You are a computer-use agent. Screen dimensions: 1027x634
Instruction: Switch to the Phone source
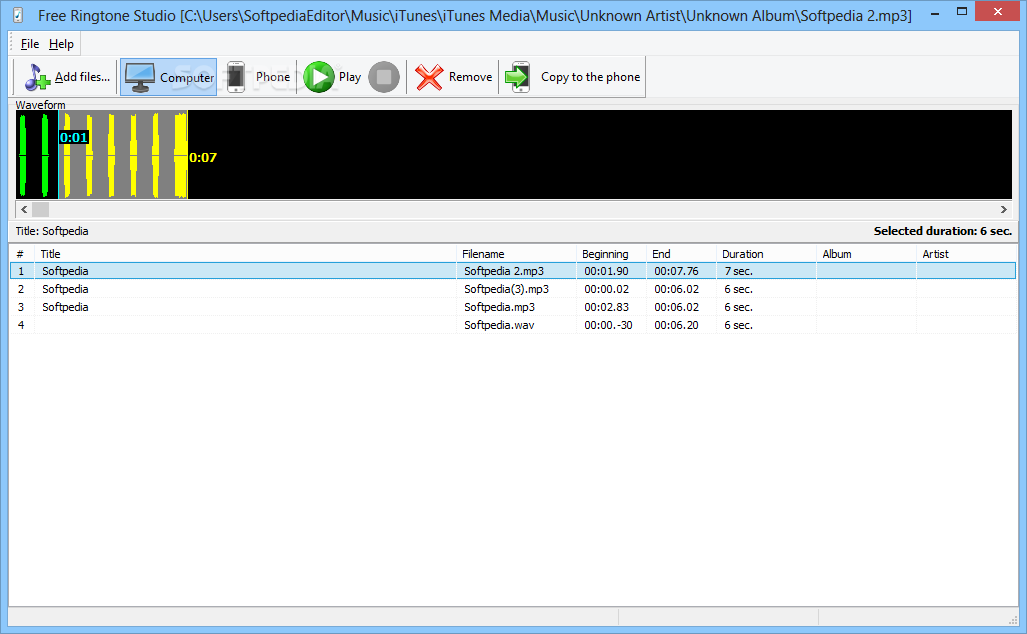(258, 77)
